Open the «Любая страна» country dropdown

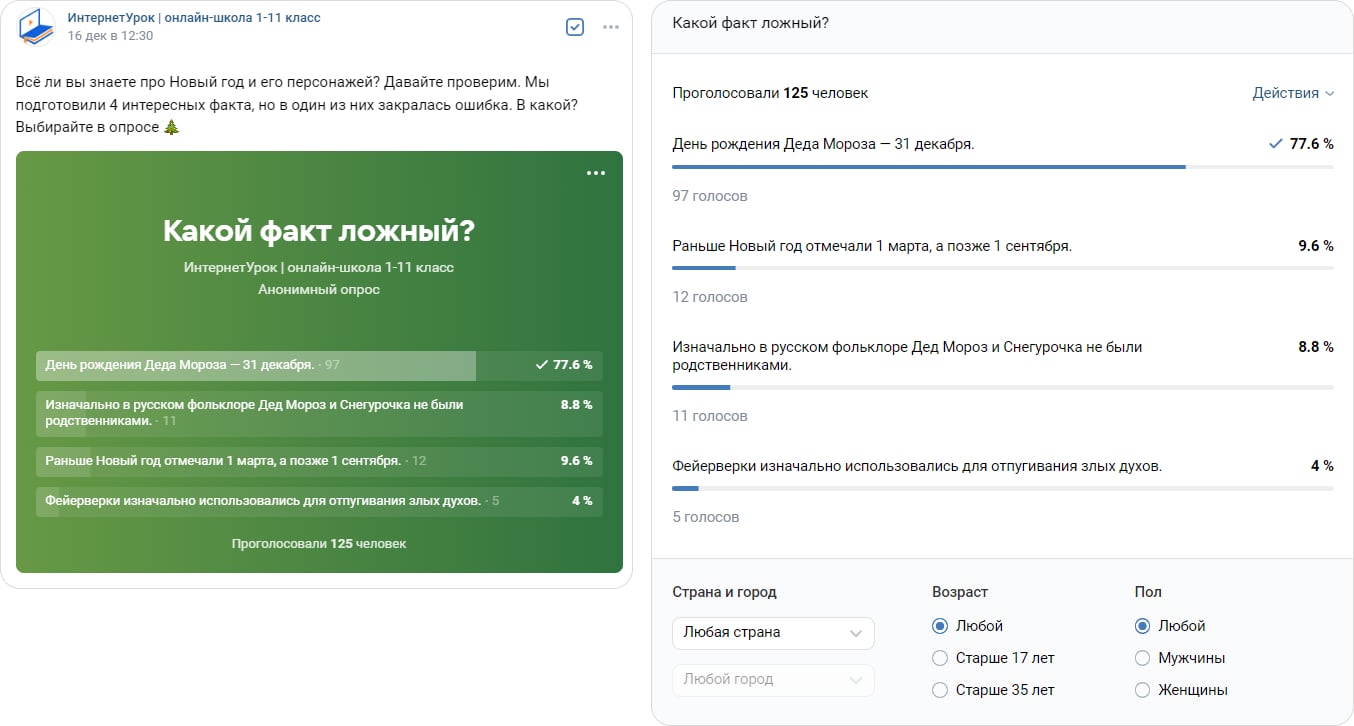773,633
